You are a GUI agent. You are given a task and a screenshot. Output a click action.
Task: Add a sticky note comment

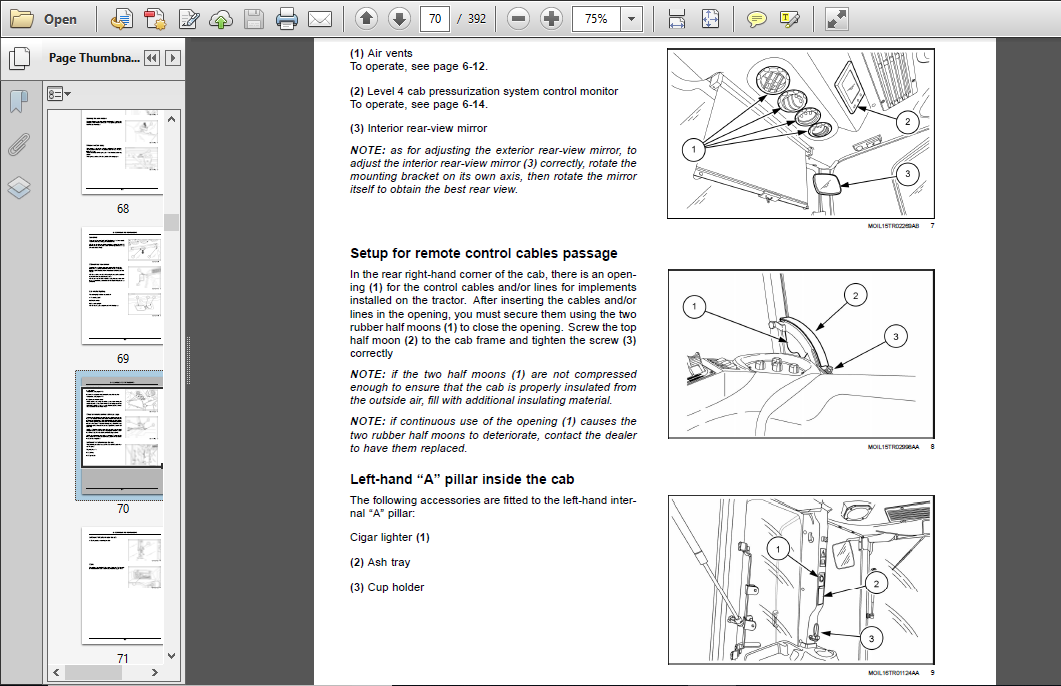coord(757,19)
